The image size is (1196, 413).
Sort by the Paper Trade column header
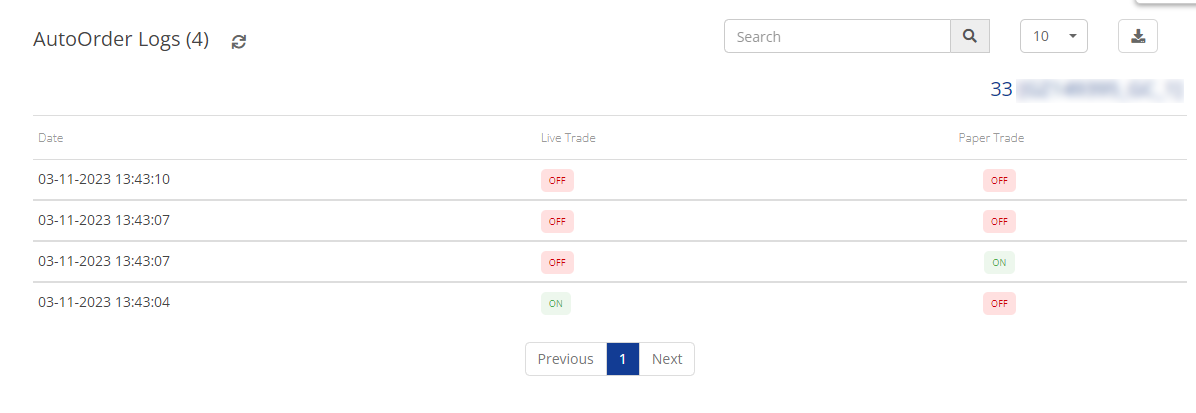click(x=990, y=138)
